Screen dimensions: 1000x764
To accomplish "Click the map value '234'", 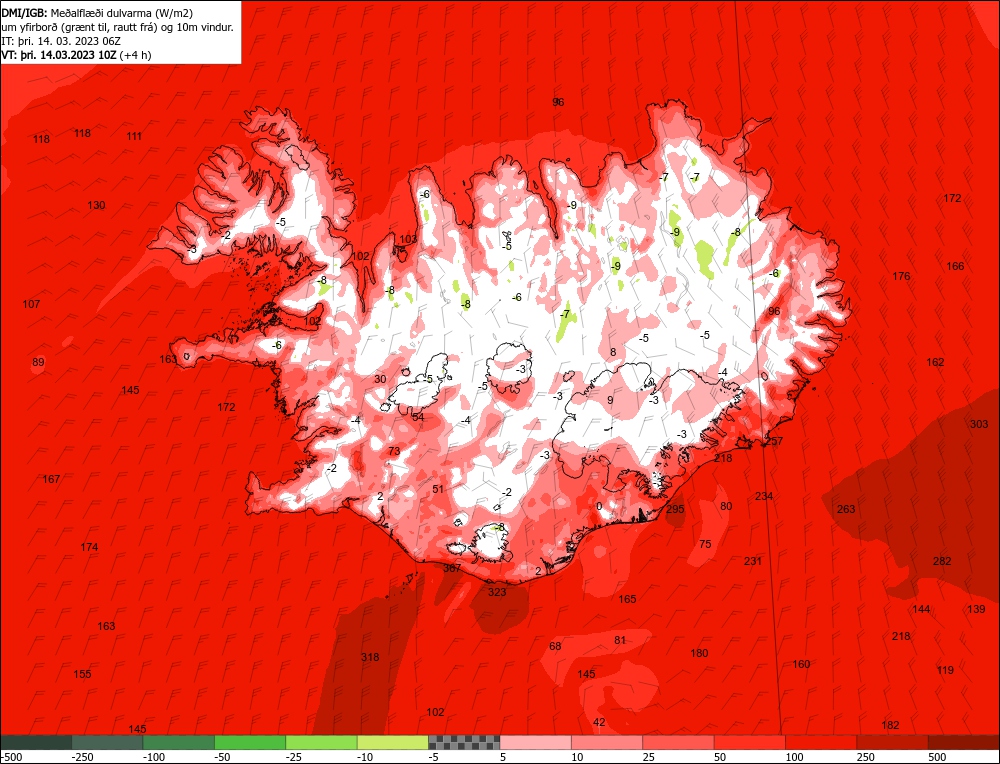I will (764, 496).
